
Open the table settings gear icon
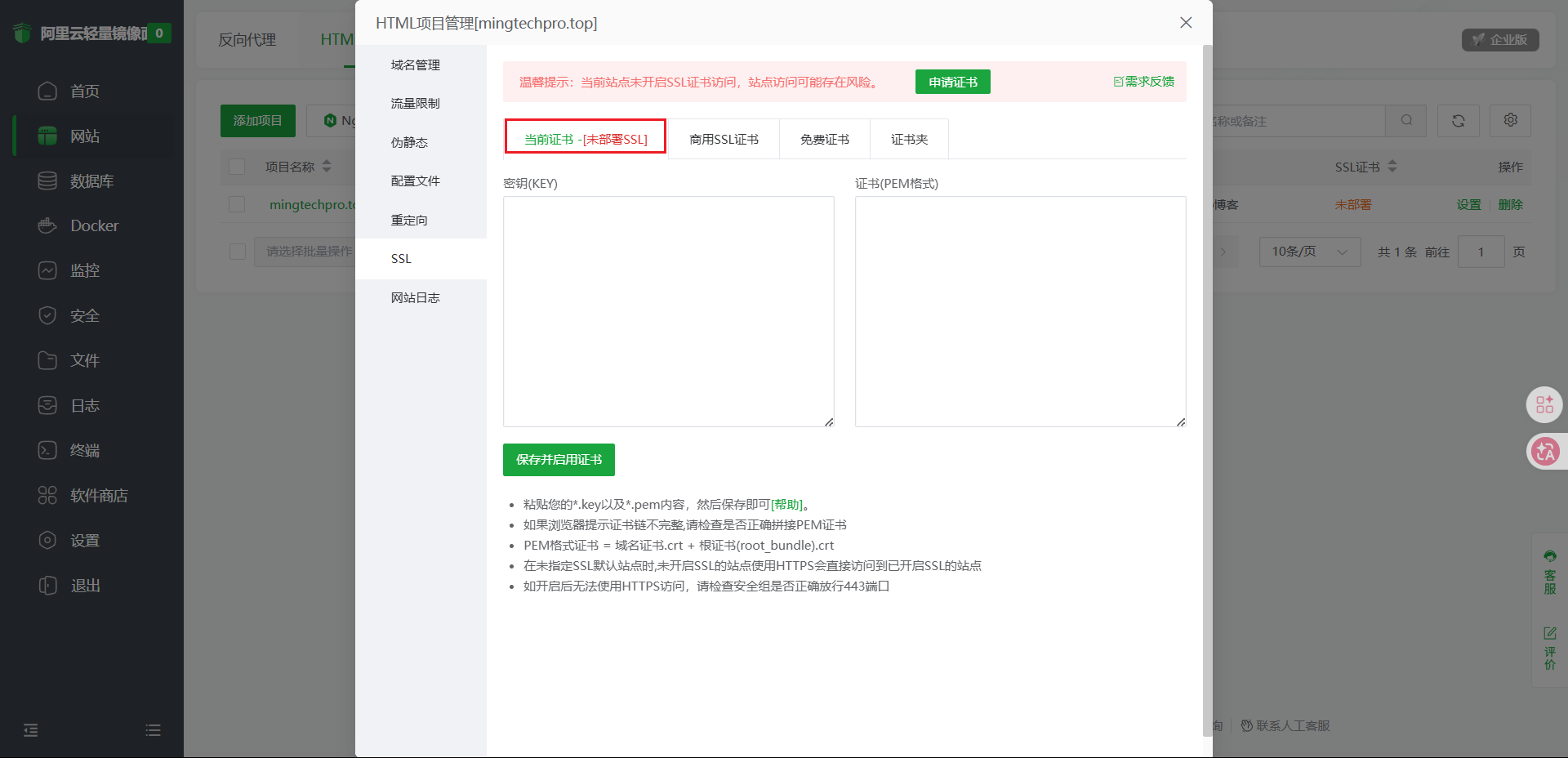point(1510,121)
